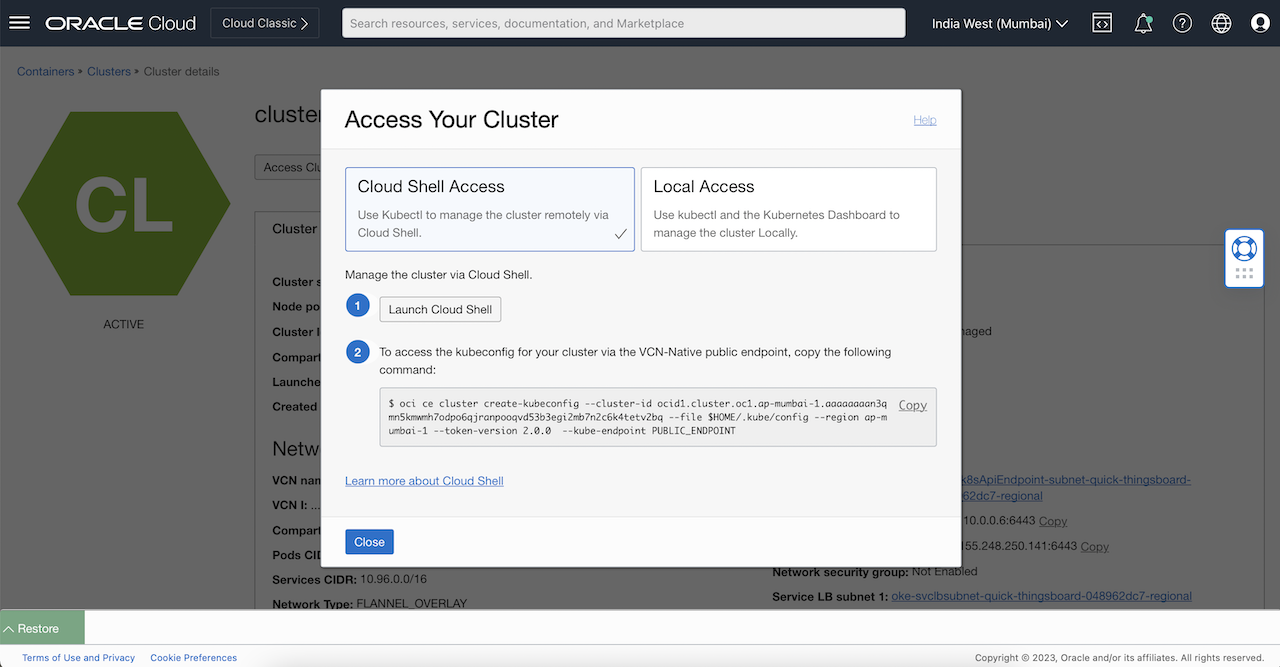This screenshot has width=1280, height=667.
Task: Focus the resource search field
Action: (623, 23)
